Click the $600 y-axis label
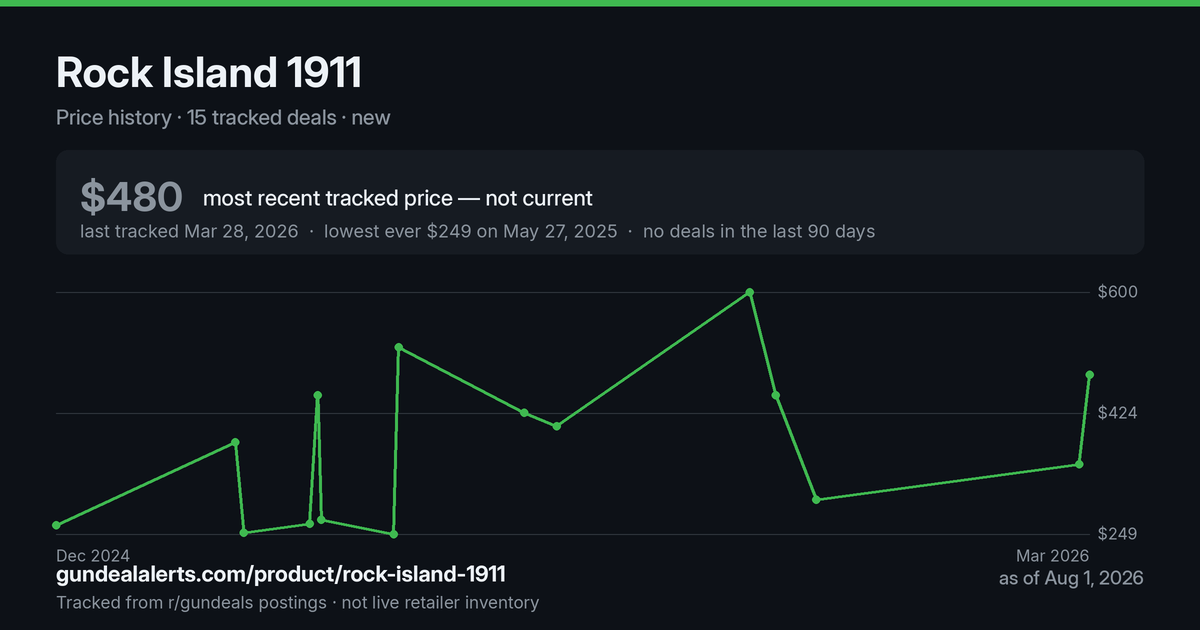 point(1119,292)
